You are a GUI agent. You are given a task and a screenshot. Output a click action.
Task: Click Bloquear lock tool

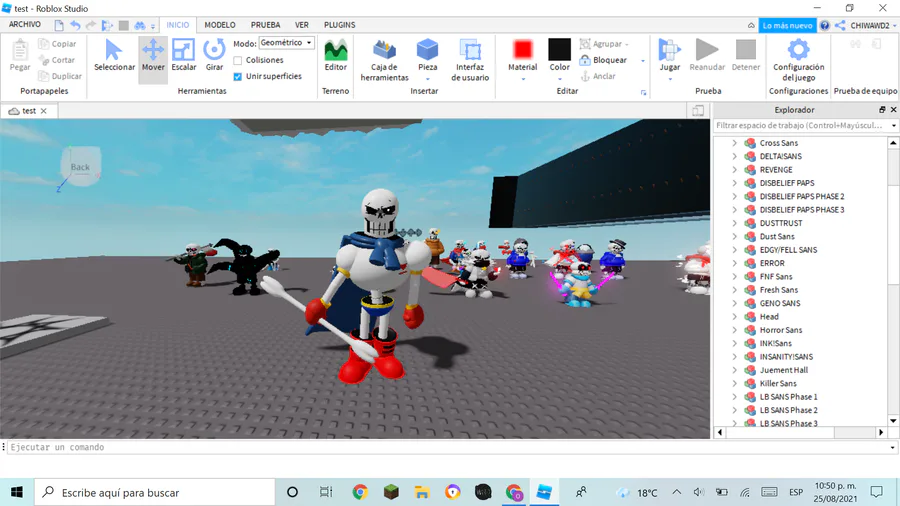click(x=603, y=60)
